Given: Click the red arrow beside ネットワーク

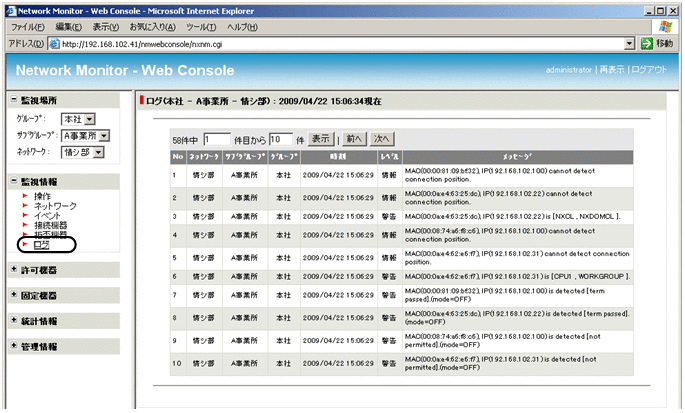Looking at the screenshot, I should [x=24, y=206].
